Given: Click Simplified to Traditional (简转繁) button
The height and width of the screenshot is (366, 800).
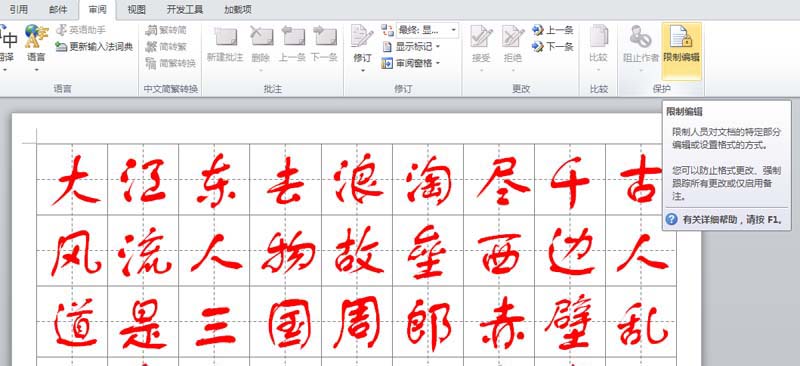Looking at the screenshot, I should coord(166,47).
